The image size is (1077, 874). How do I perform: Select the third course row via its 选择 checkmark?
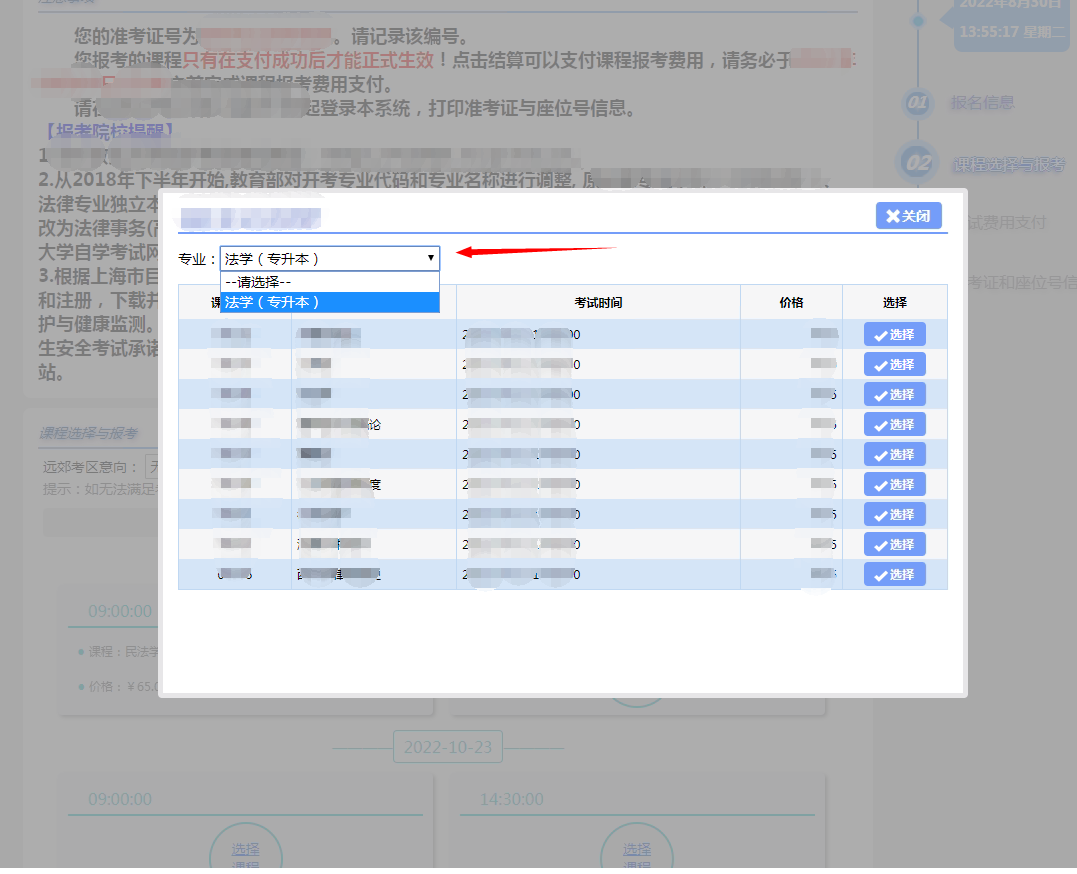894,395
